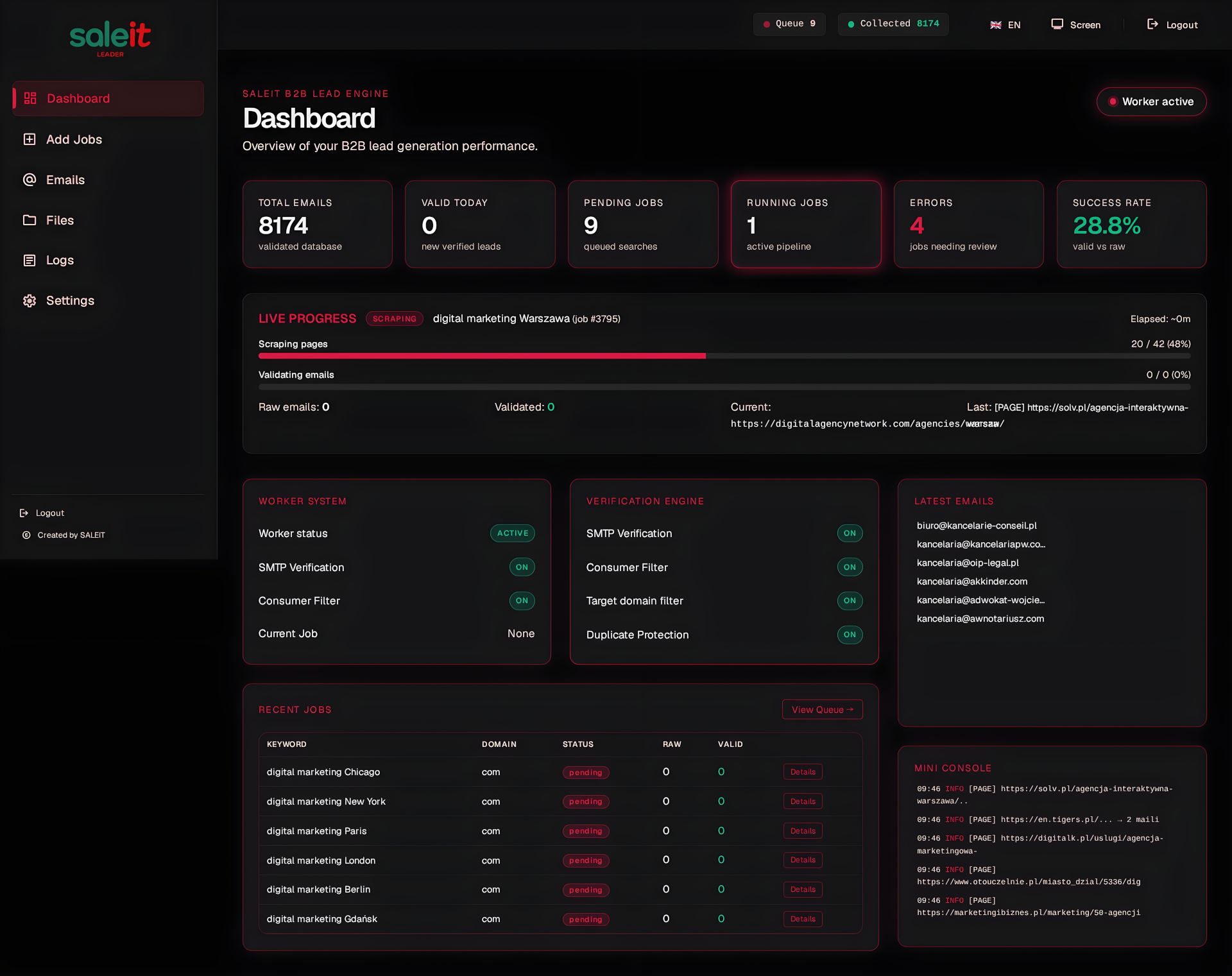Click the STATUS column header
Viewport: 1232px width, 976px height.
pyautogui.click(x=578, y=744)
